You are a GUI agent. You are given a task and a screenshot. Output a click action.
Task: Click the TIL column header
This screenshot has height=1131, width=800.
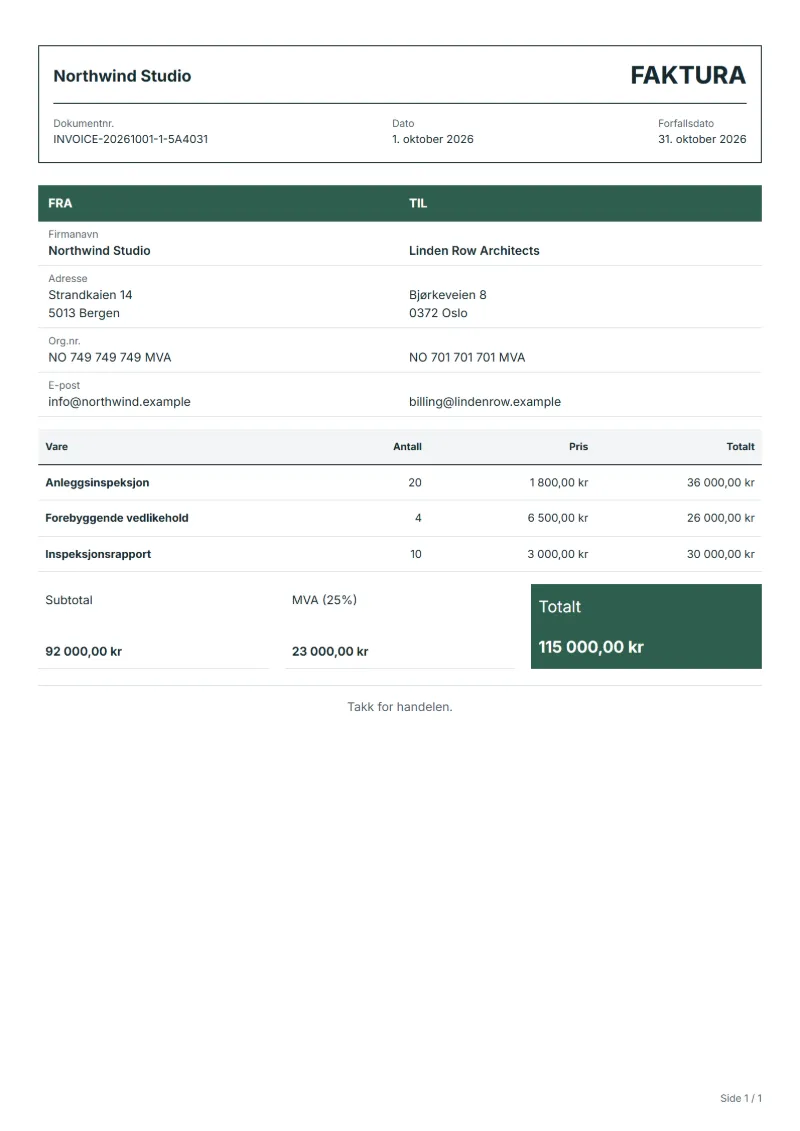(x=418, y=203)
